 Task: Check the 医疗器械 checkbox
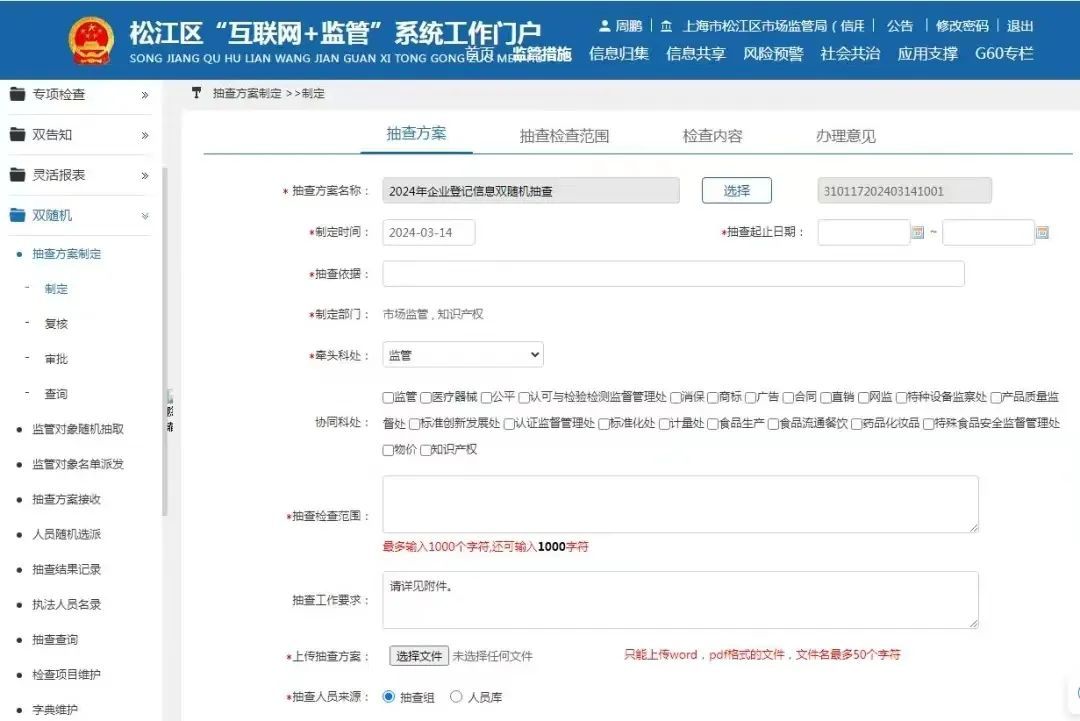[426, 397]
